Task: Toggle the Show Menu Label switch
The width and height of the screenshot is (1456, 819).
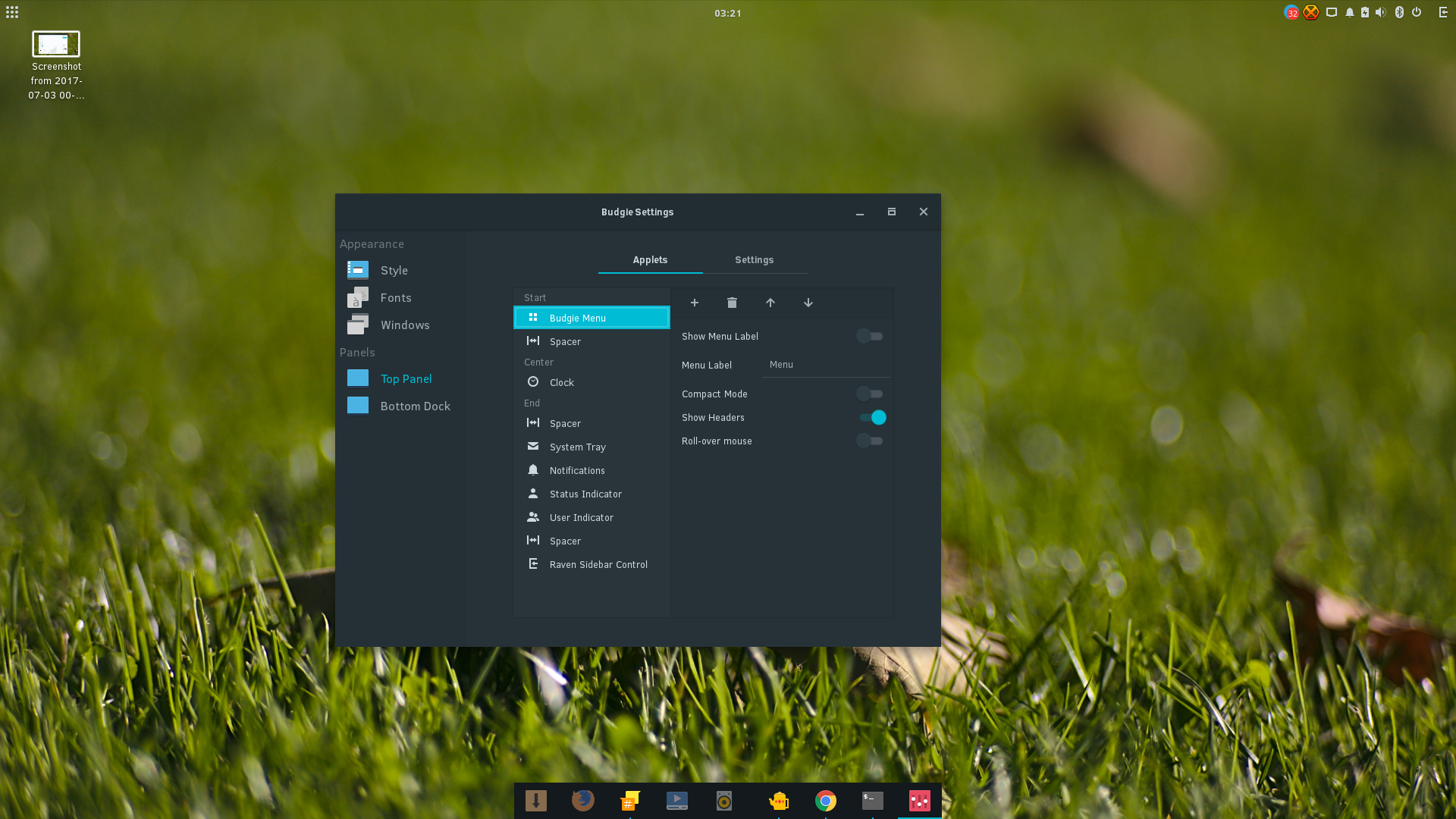Action: pos(870,336)
